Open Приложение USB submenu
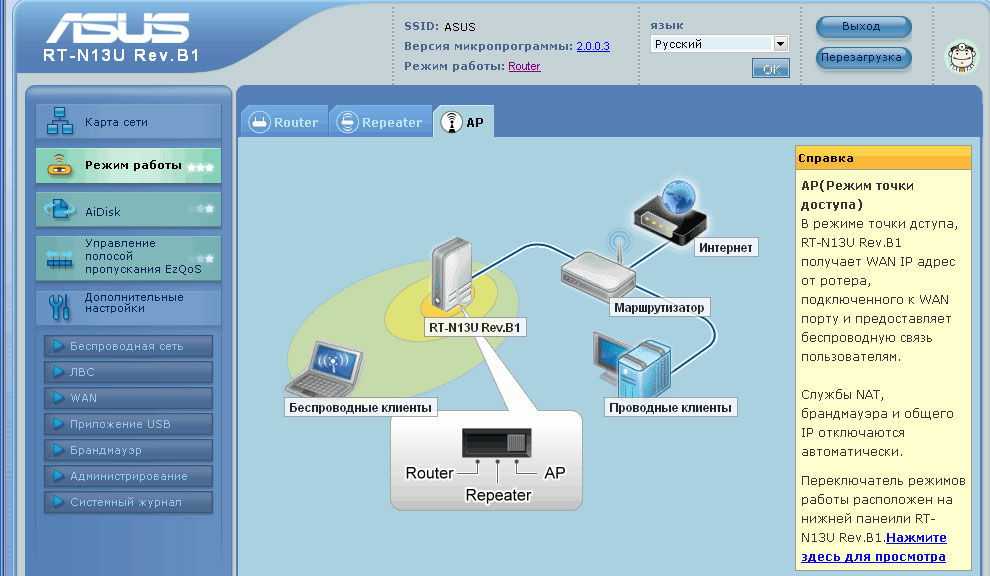990x576 pixels. pyautogui.click(x=128, y=424)
